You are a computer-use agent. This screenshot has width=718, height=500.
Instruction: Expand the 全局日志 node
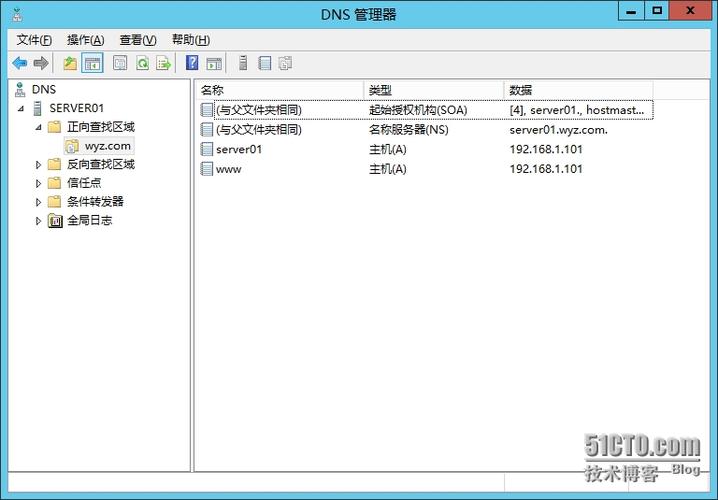coord(38,221)
